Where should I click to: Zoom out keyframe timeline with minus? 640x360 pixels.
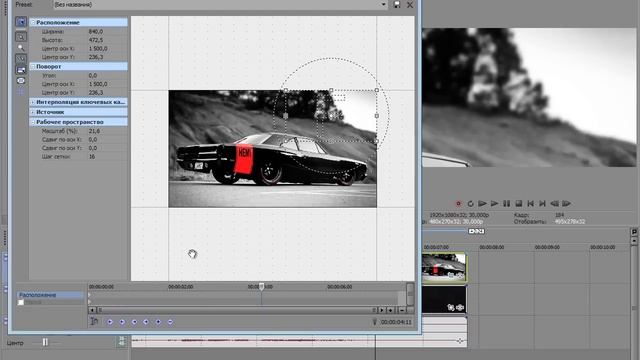[402, 310]
